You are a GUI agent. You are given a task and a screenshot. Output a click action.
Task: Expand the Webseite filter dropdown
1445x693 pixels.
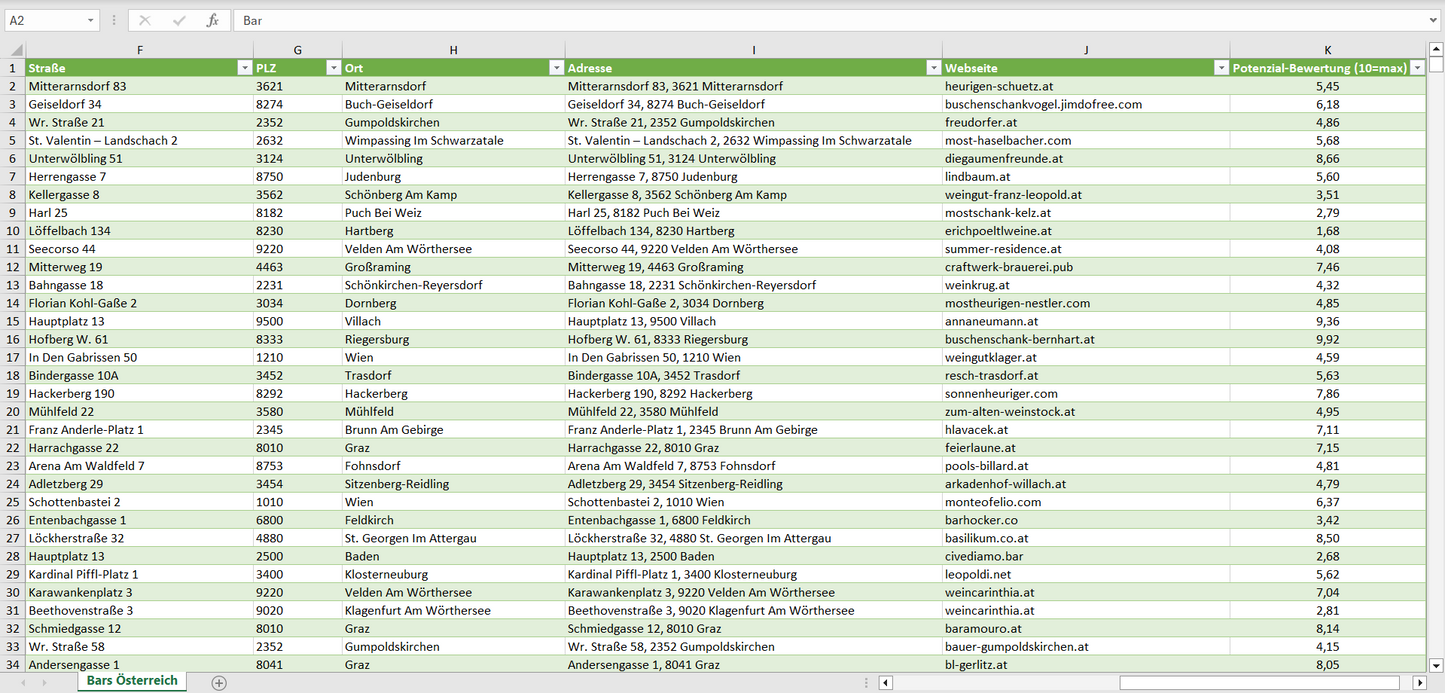point(1220,68)
